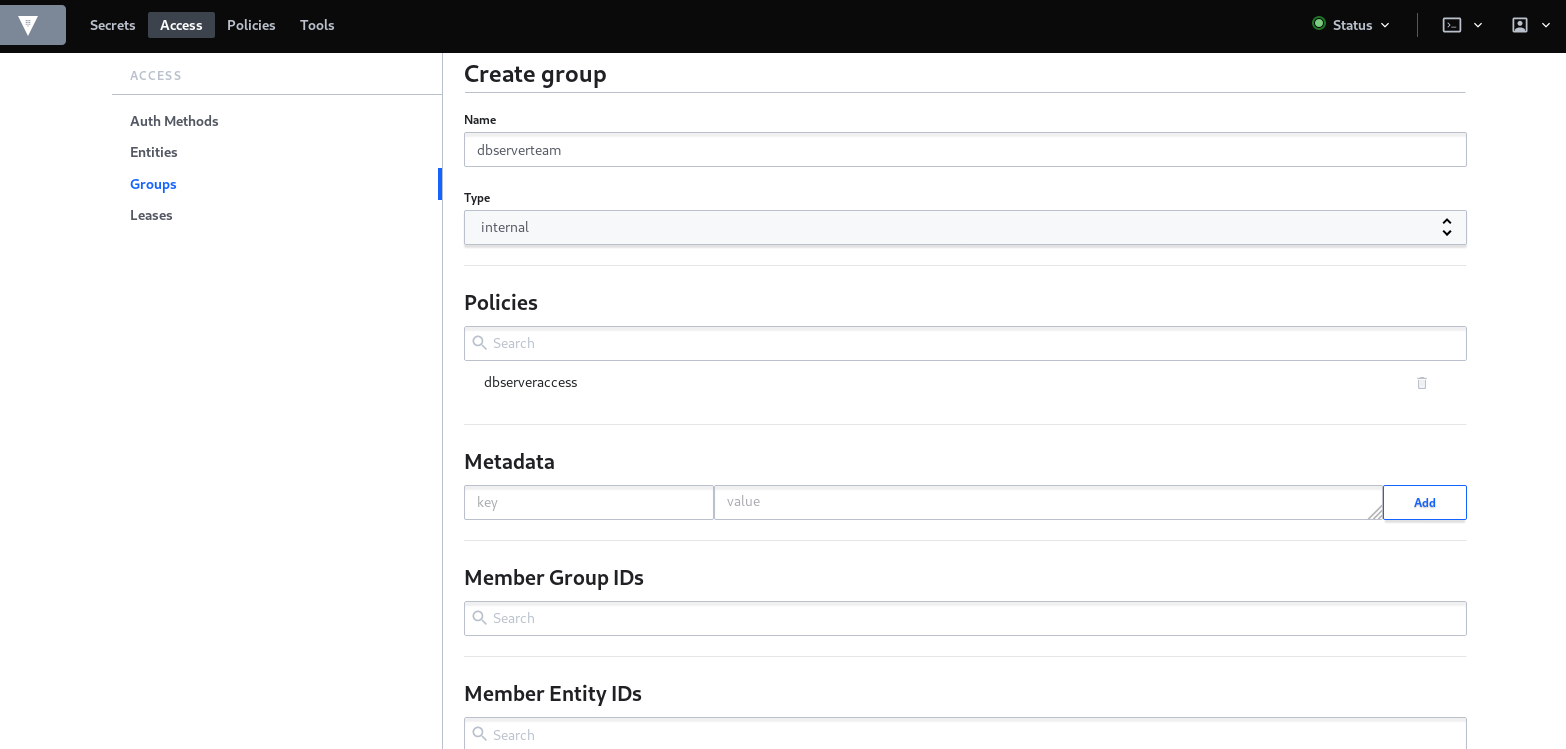Click search magnifier icon in Policies field

pos(480,343)
